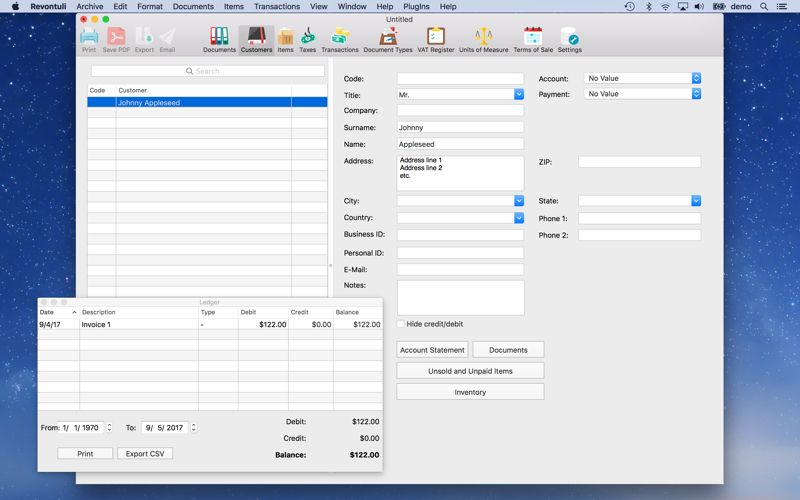800x500 pixels.
Task: Open the Window menu
Action: point(352,6)
